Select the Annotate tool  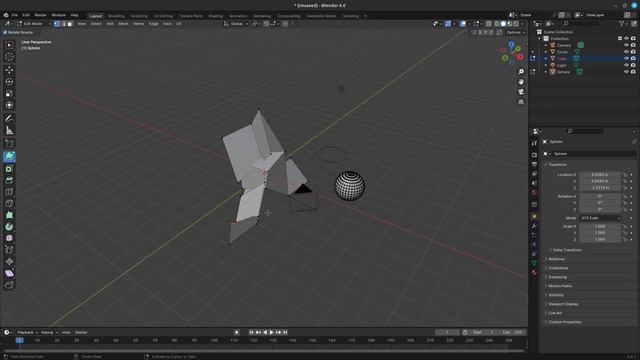(9, 118)
